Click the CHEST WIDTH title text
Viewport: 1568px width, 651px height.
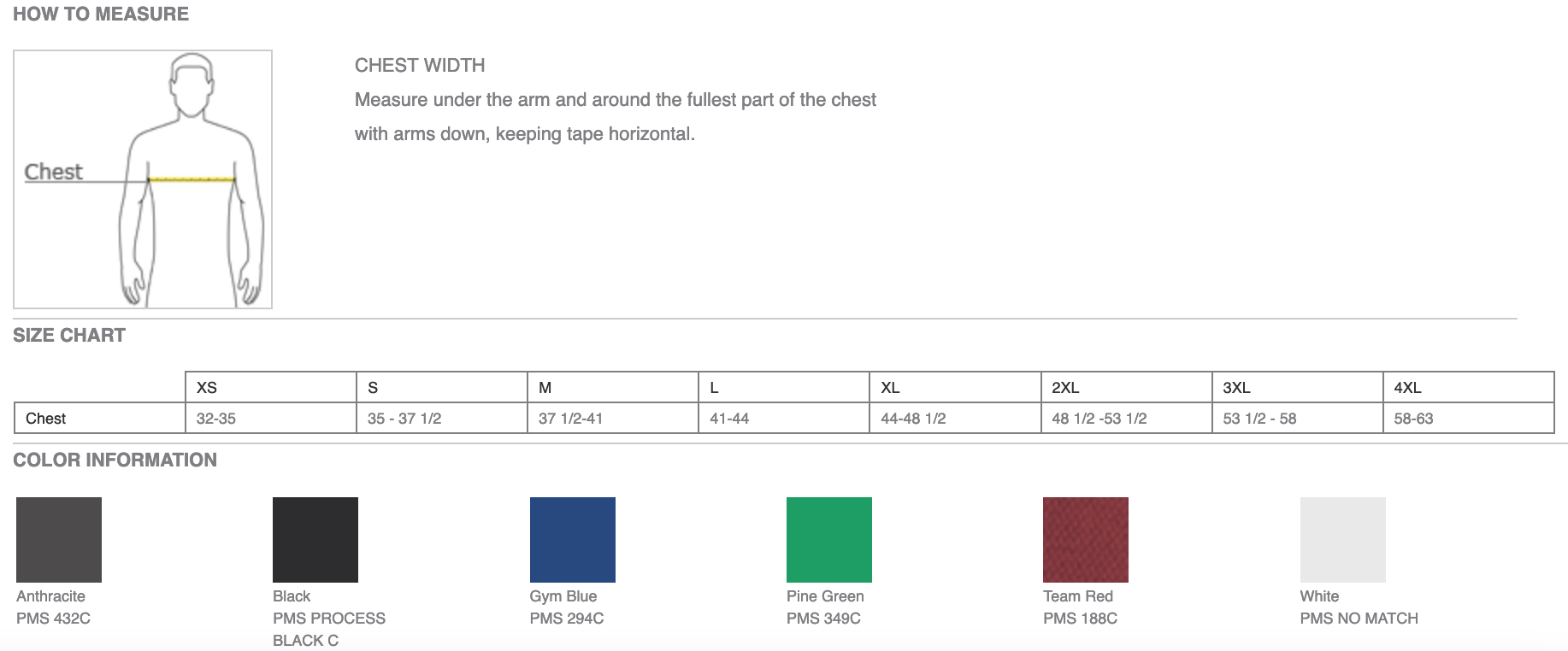click(x=420, y=66)
